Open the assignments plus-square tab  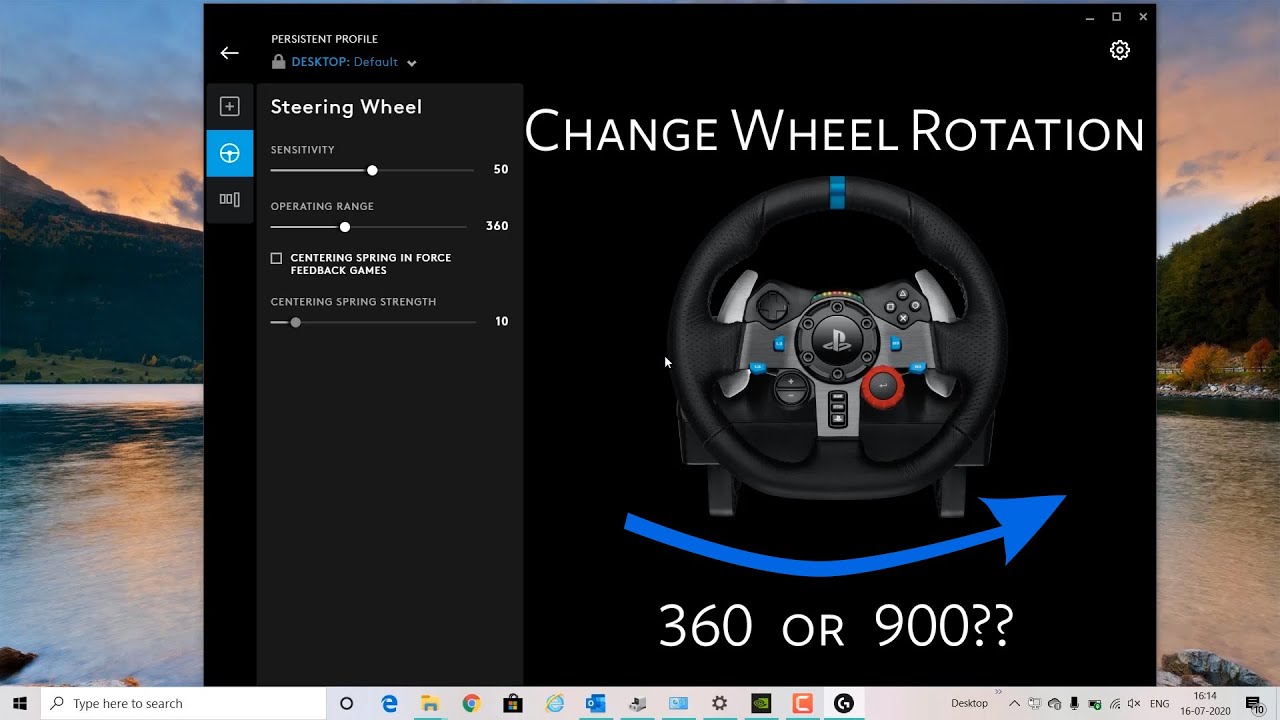click(230, 106)
